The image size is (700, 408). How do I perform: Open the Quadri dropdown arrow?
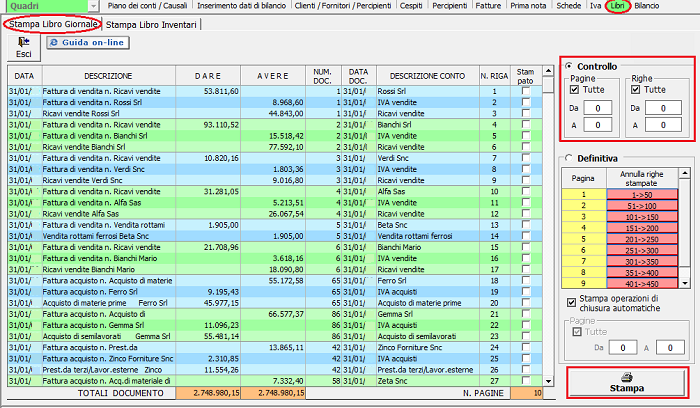pos(93,6)
